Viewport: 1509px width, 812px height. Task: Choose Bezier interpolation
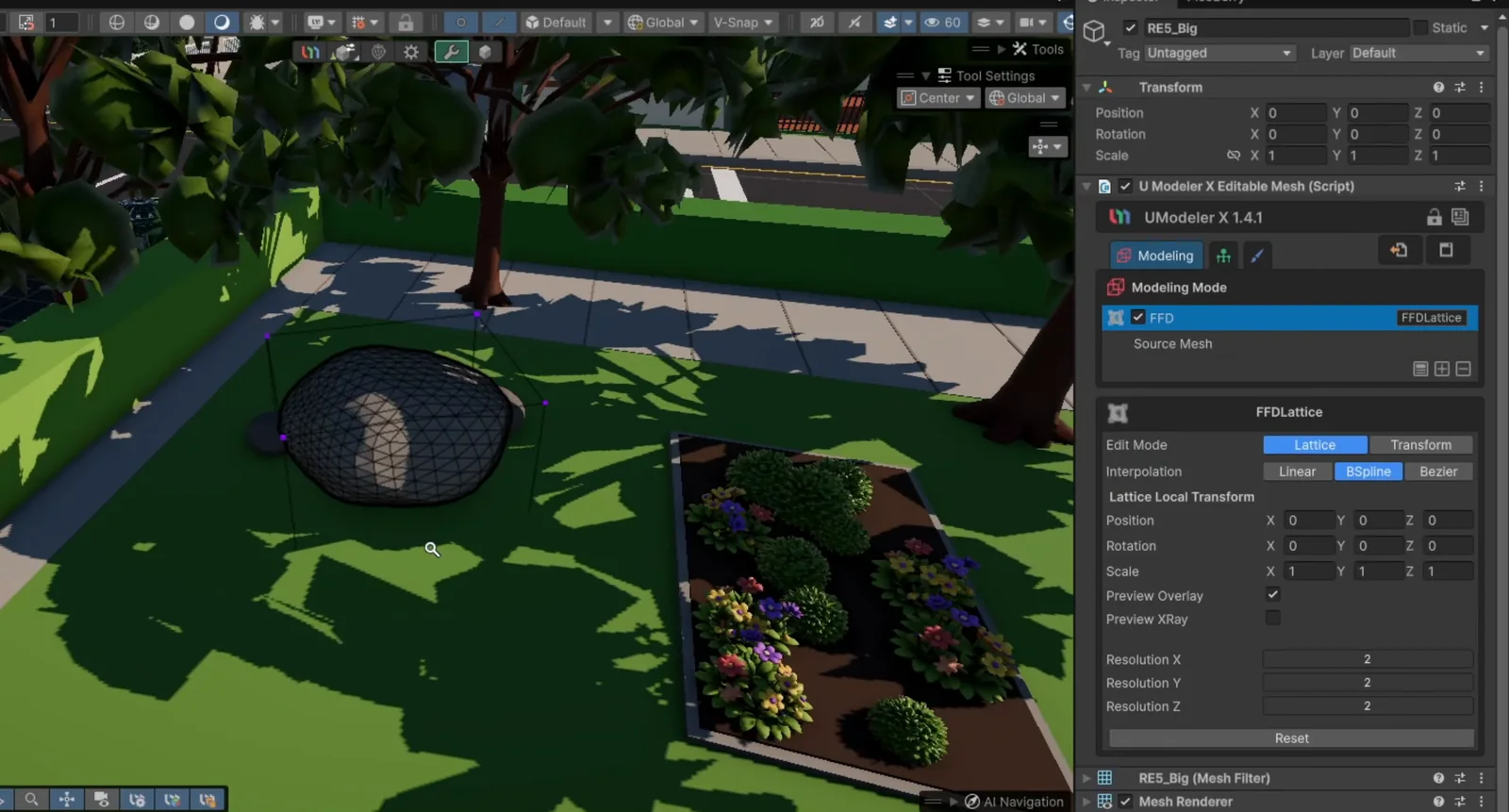(x=1438, y=472)
